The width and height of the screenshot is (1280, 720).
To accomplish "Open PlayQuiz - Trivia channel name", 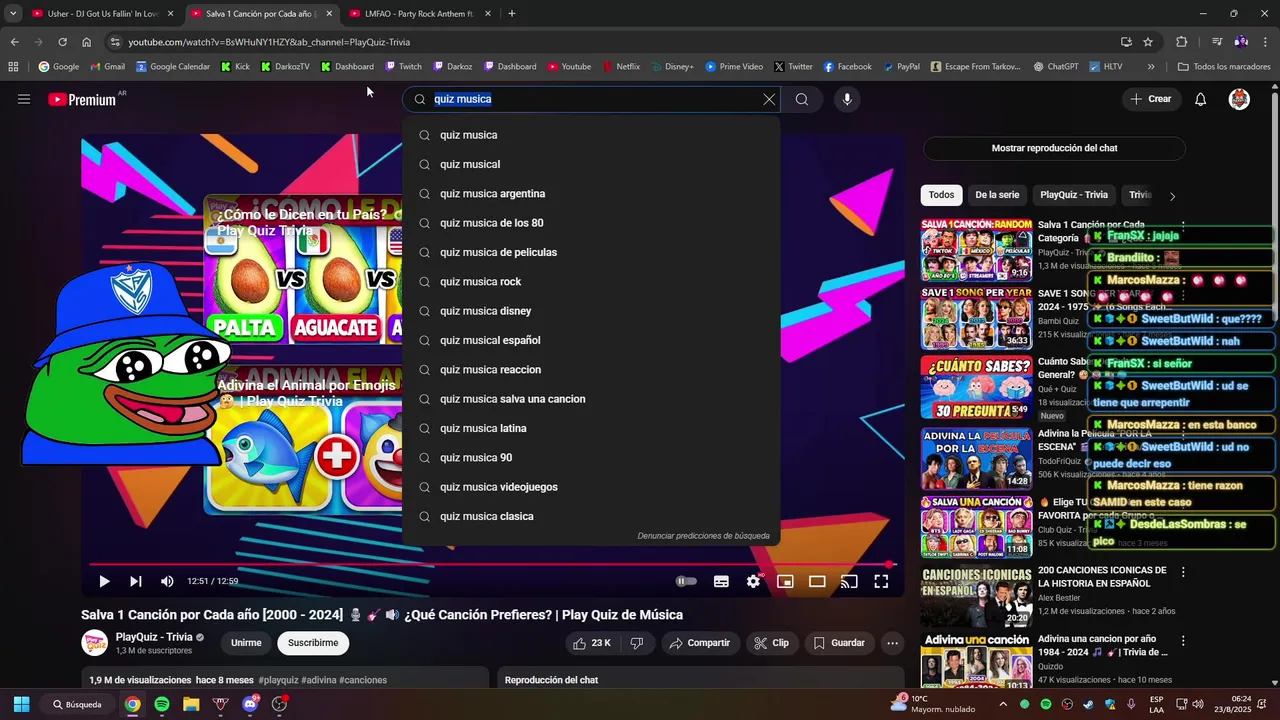I will (154, 637).
